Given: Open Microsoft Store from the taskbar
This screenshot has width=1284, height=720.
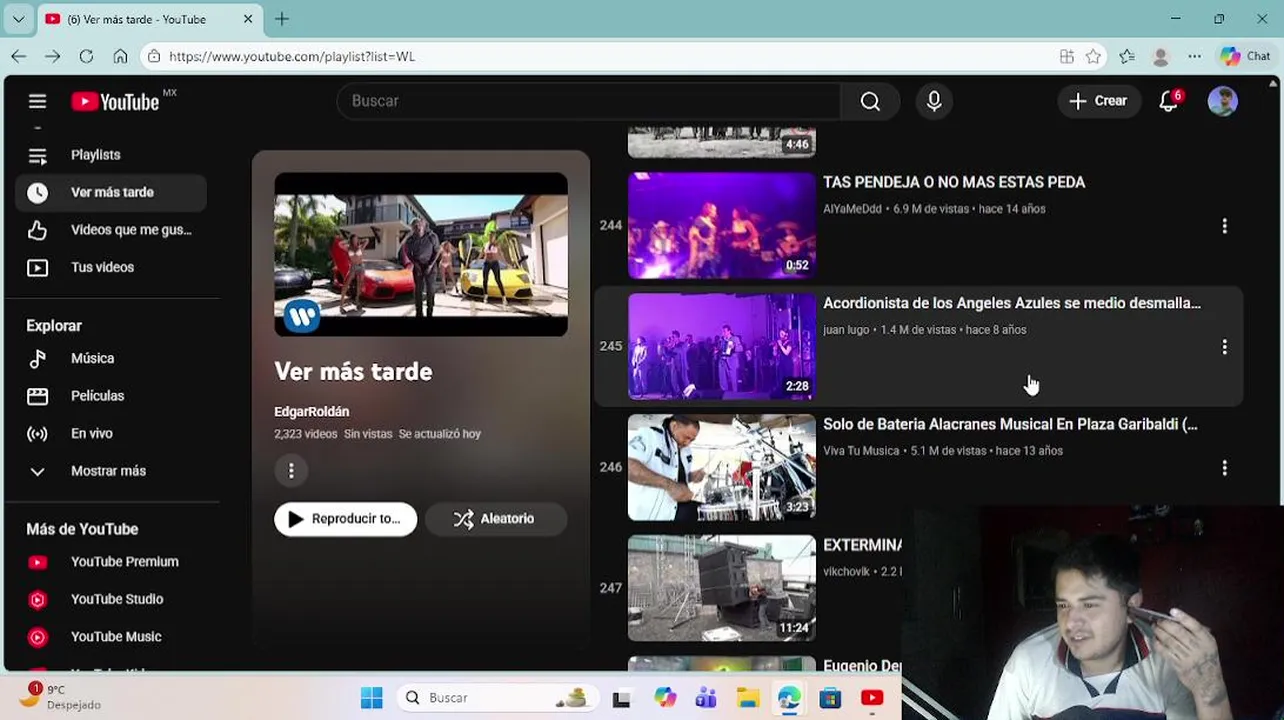Looking at the screenshot, I should pyautogui.click(x=830, y=698).
